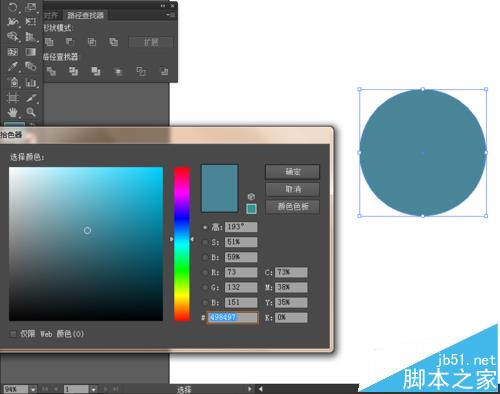Screen dimensions: 500x394
Task: Select the Artboard tool
Action: click(x=13, y=98)
